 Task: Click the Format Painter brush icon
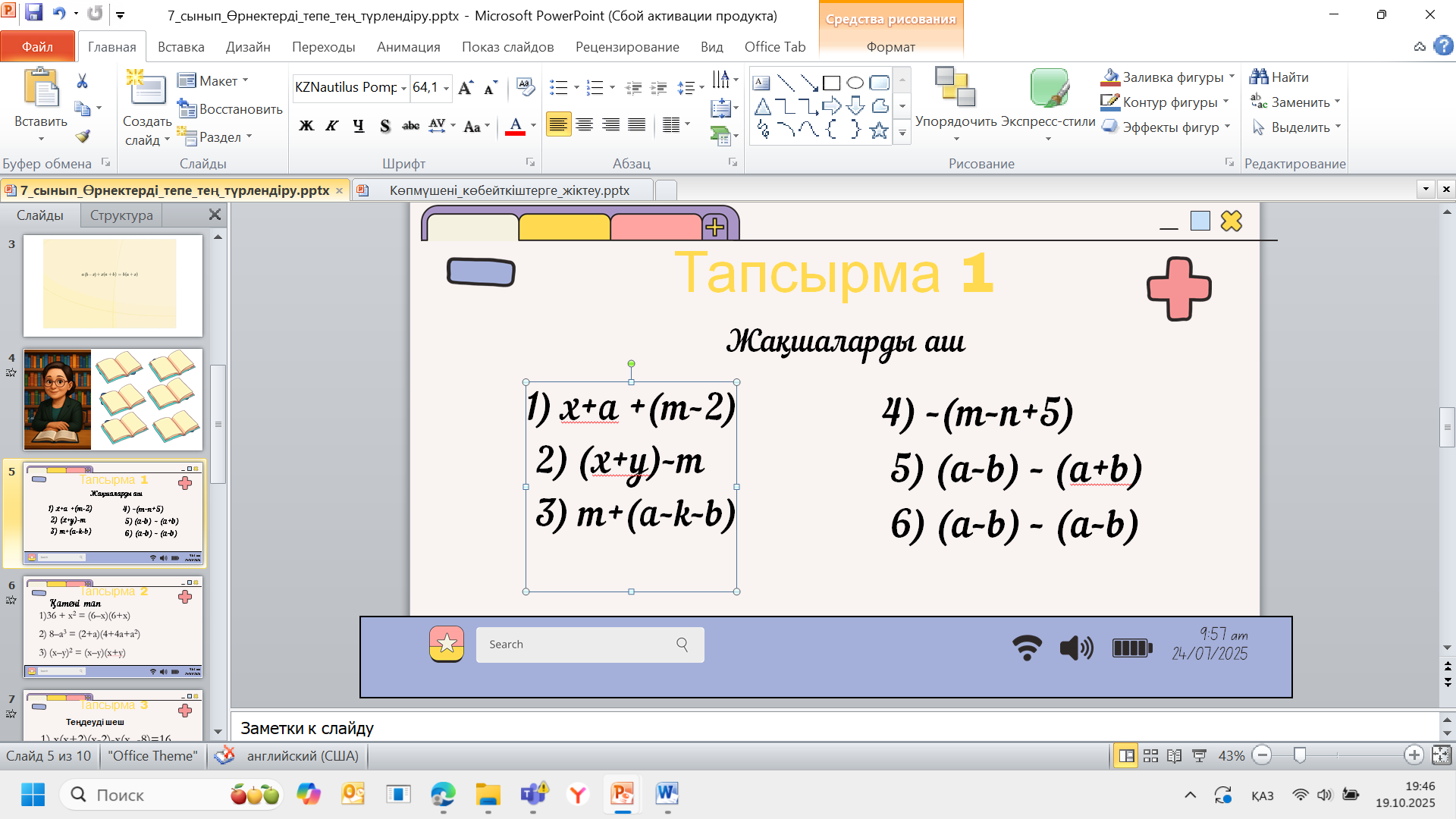83,136
